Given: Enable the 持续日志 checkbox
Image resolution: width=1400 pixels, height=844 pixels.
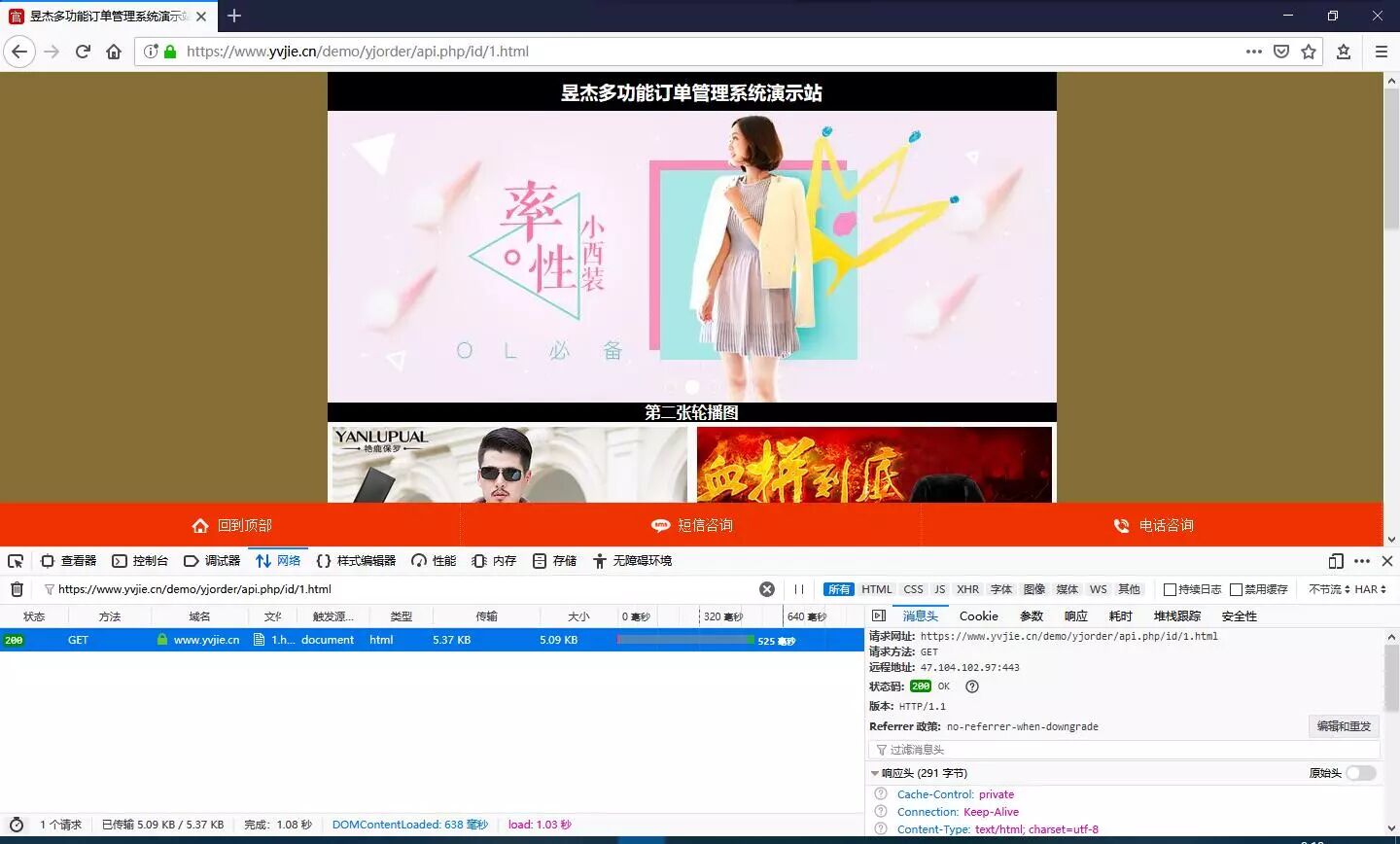Looking at the screenshot, I should click(1171, 589).
